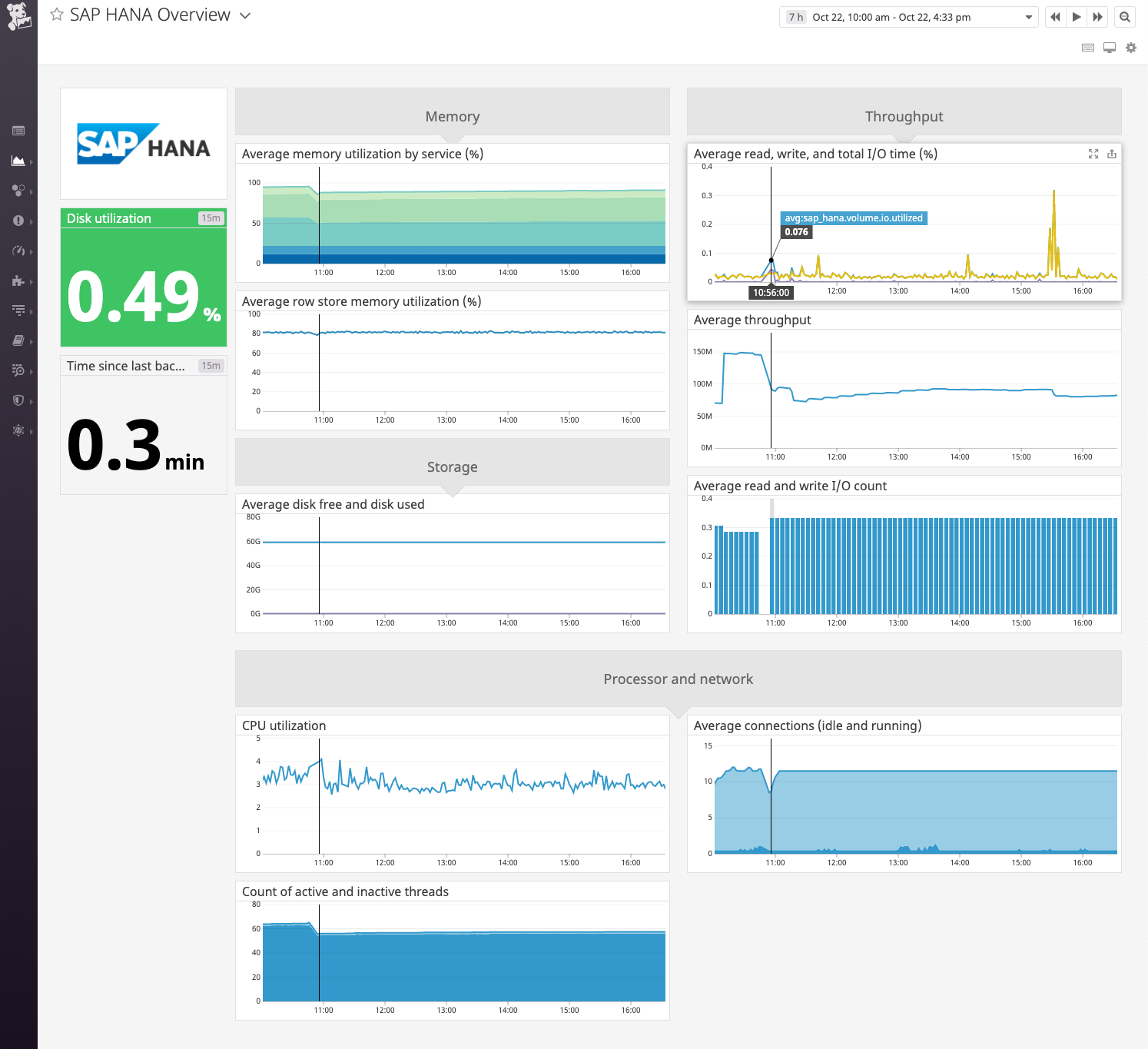
Task: Toggle live playback with the play button
Action: click(x=1077, y=16)
